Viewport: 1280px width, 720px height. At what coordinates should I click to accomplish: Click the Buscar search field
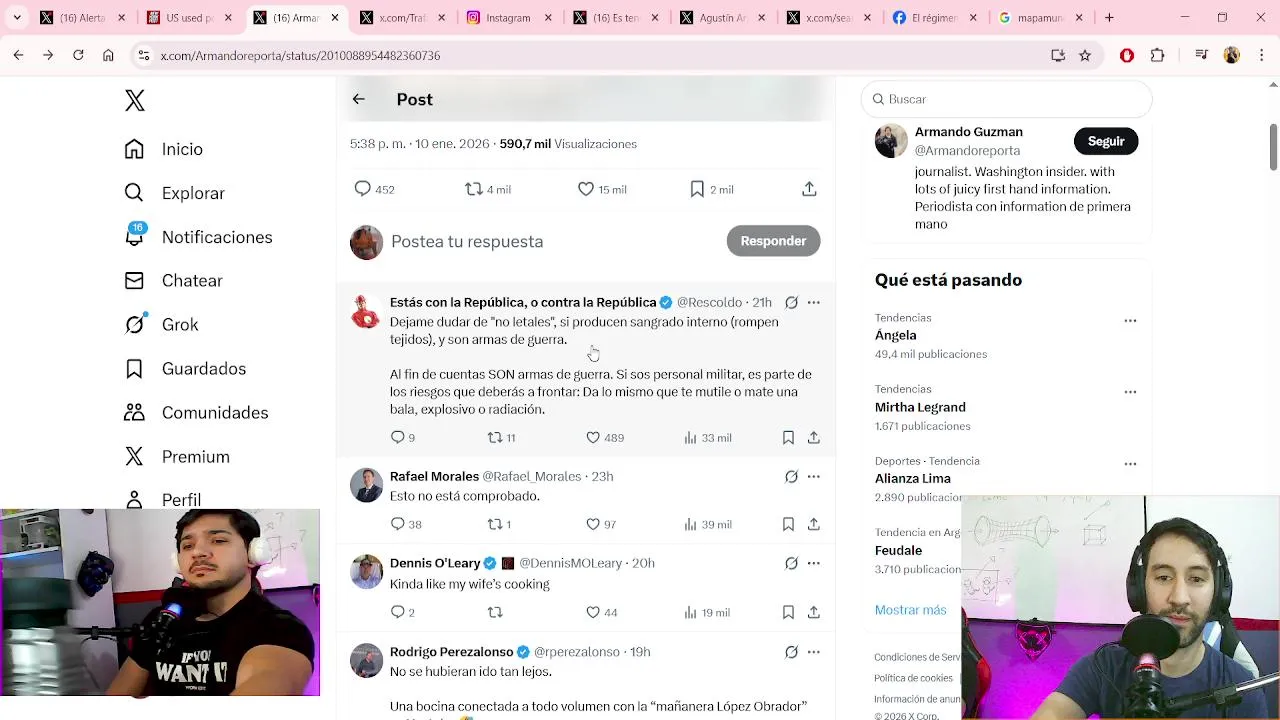1006,99
